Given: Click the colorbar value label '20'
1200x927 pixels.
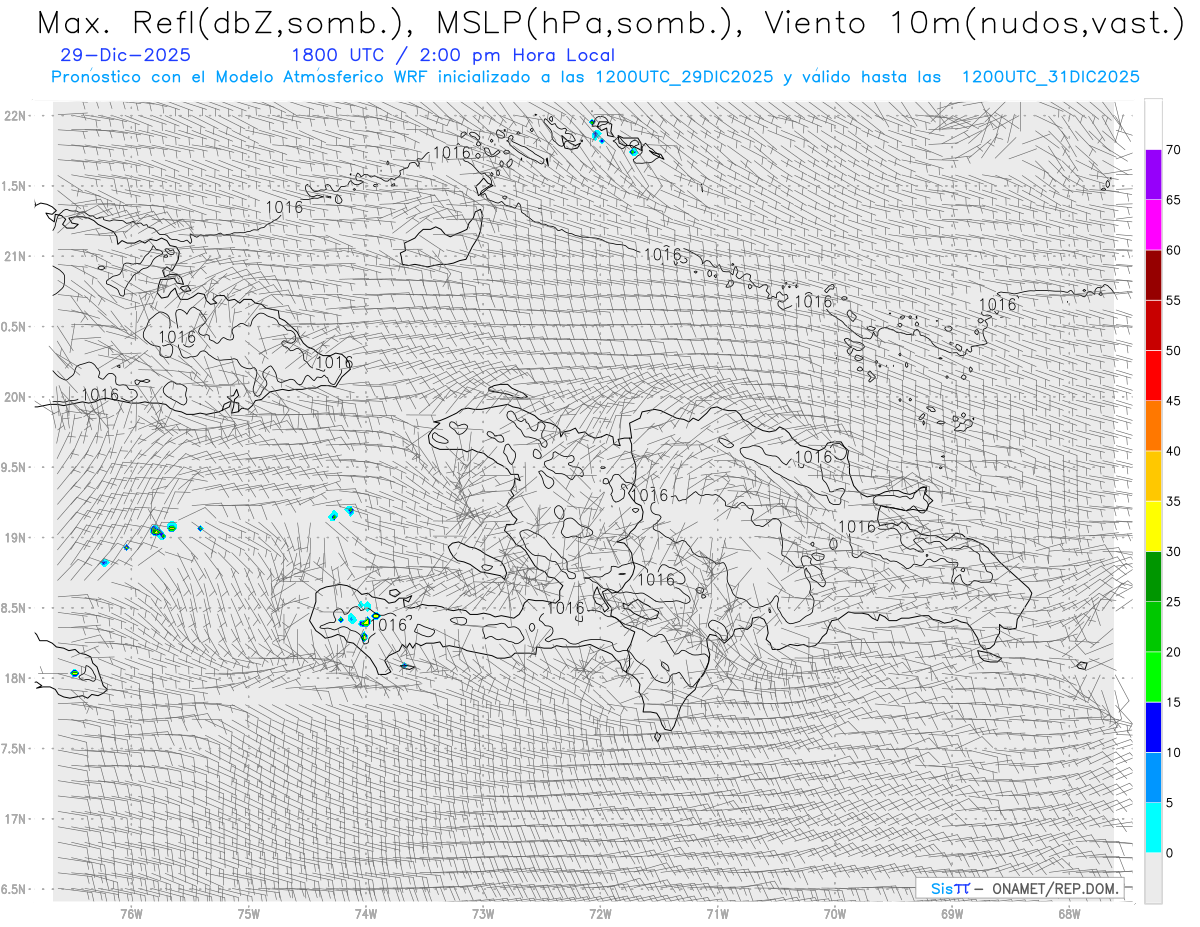Looking at the screenshot, I should coord(1173,652).
